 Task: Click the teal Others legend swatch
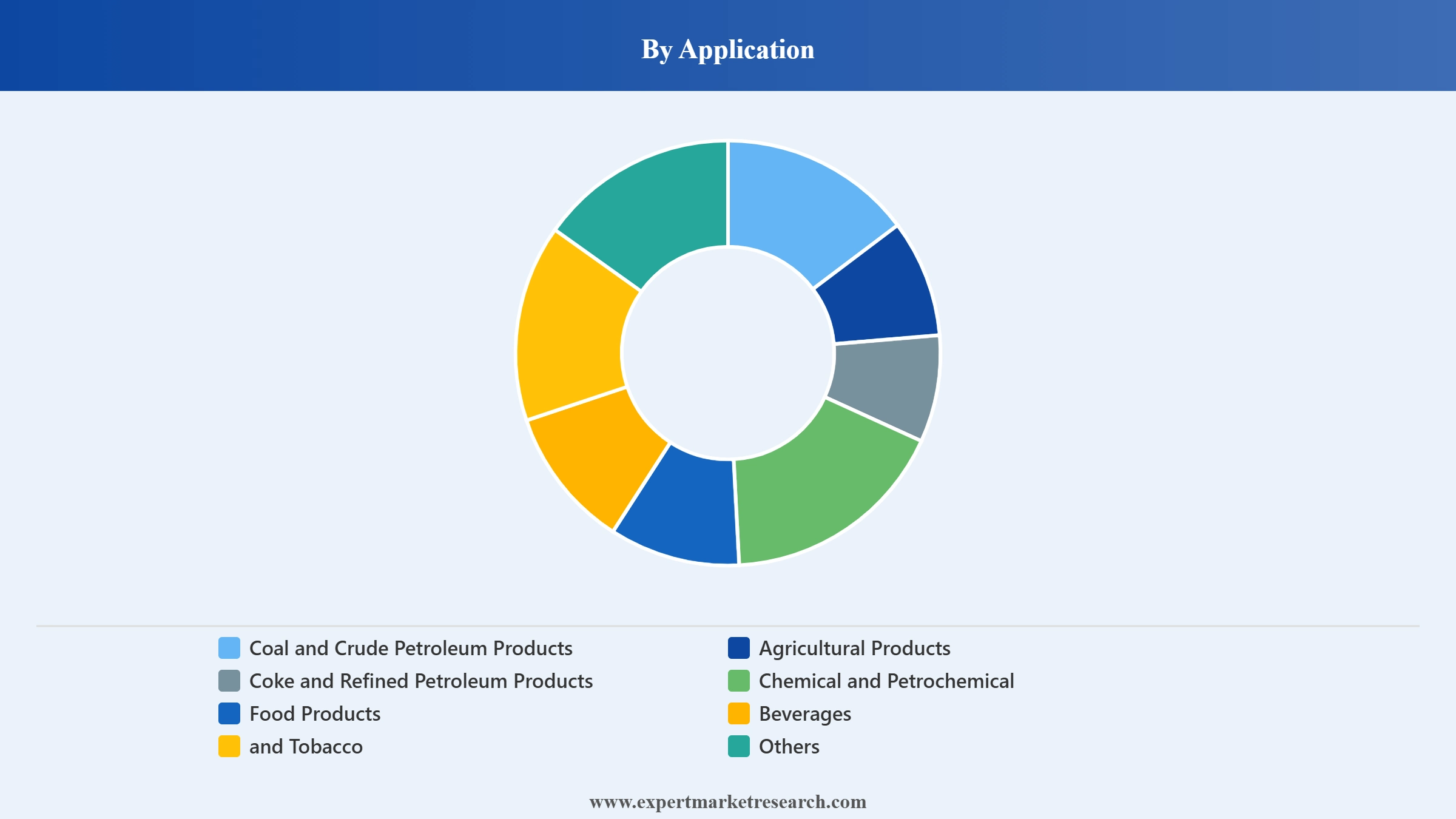(739, 746)
